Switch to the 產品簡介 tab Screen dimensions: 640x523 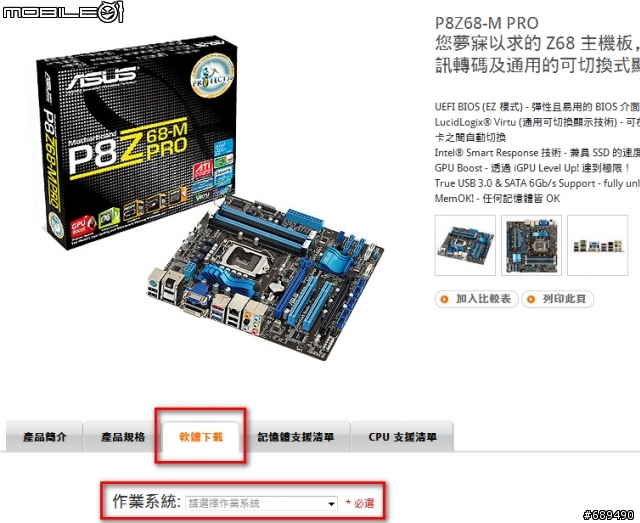point(44,436)
